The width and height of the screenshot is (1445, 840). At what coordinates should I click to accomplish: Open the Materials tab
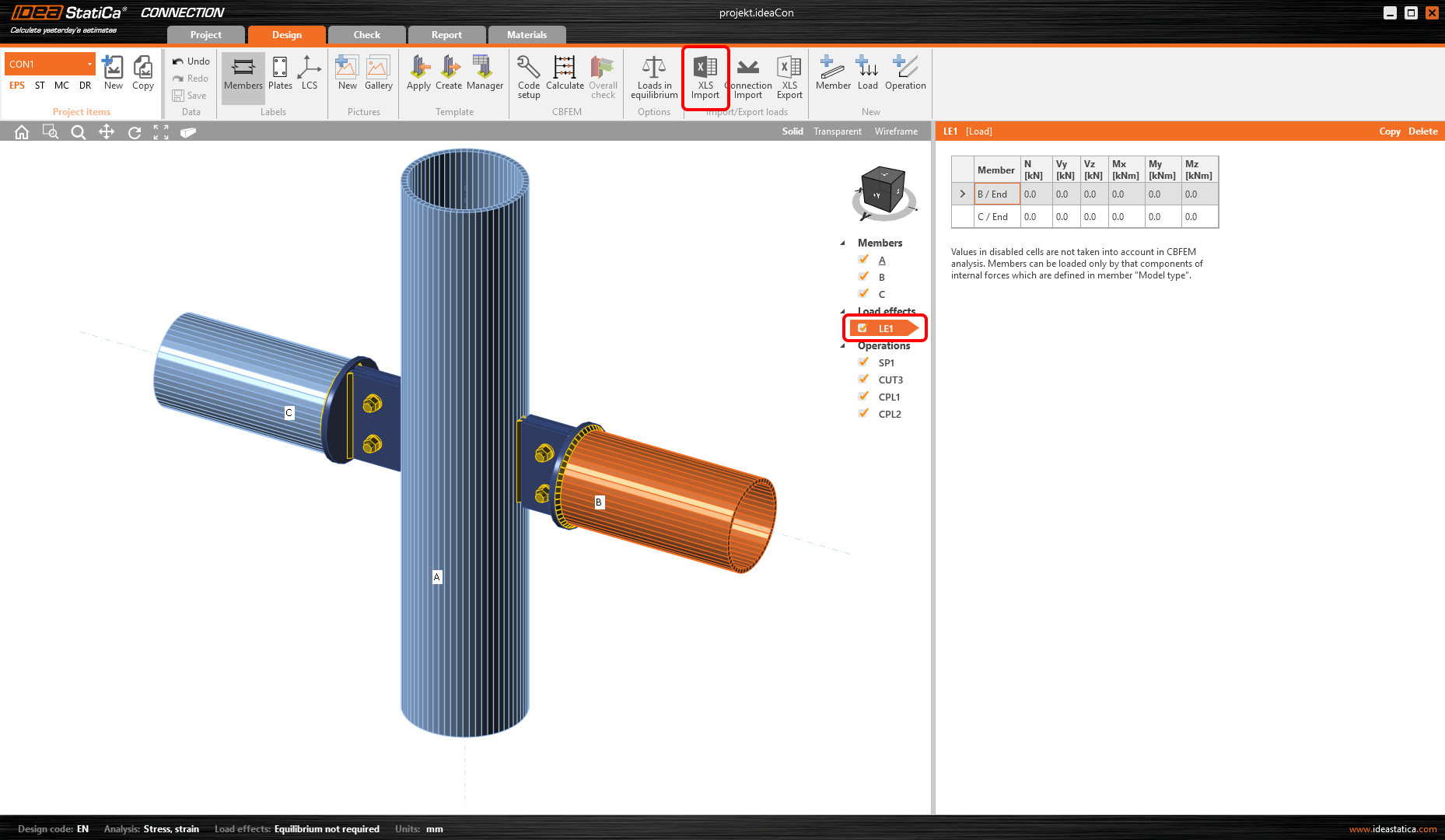coord(527,35)
